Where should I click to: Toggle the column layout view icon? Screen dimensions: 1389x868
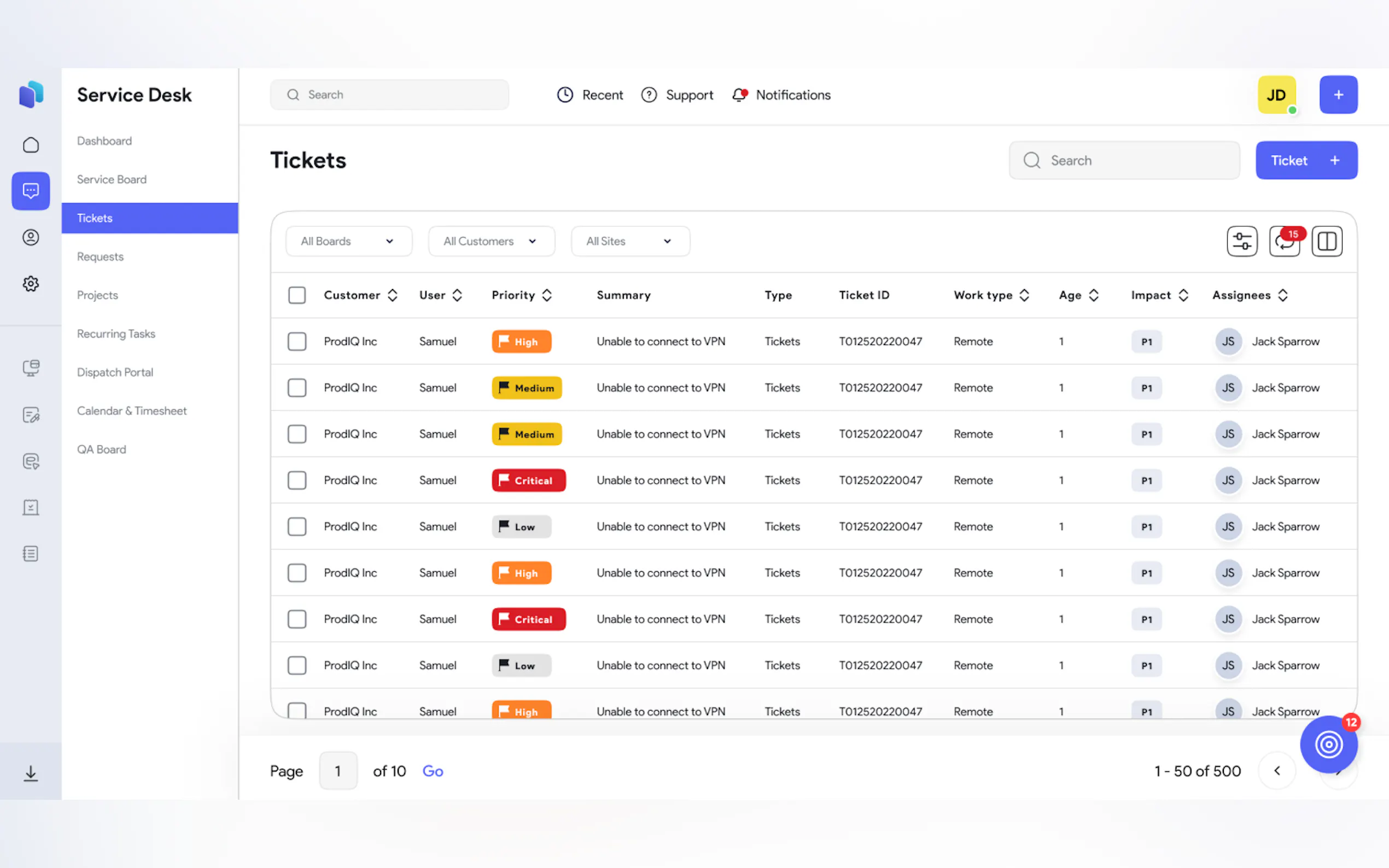(x=1327, y=241)
